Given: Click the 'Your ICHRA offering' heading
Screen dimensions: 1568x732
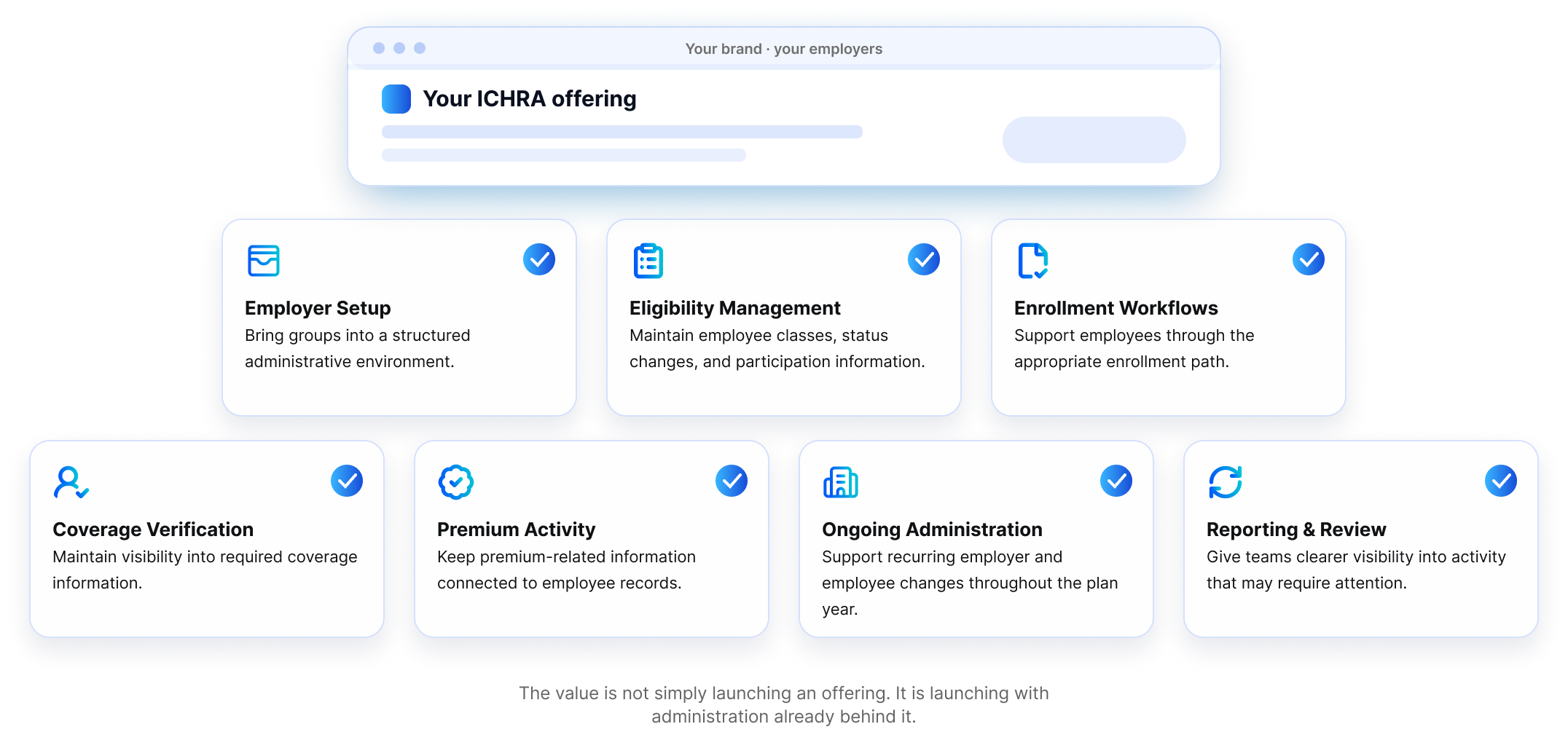Looking at the screenshot, I should click(x=530, y=99).
